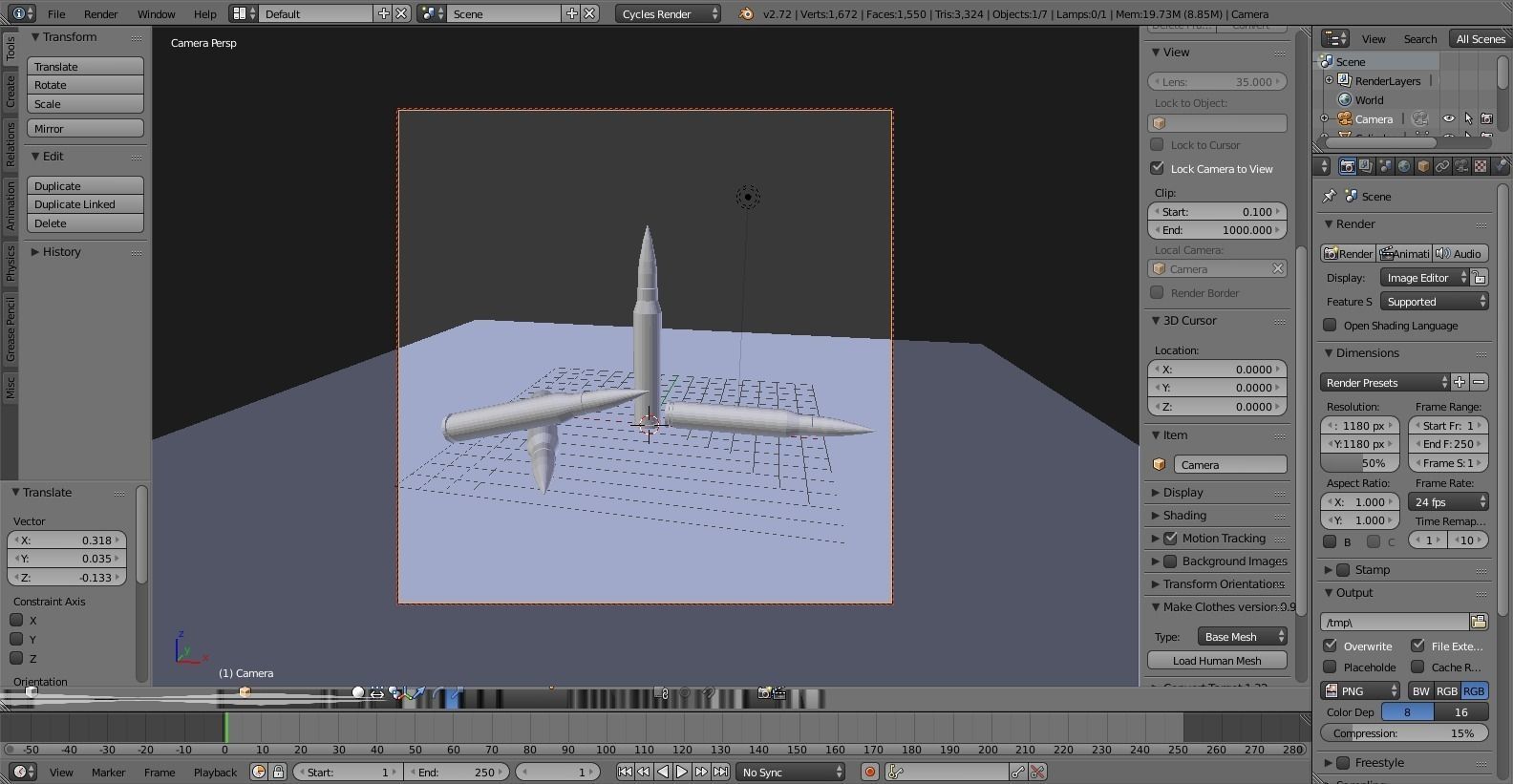
Task: Toggle Camera selectability arrow icon in Outliner
Action: (1468, 118)
